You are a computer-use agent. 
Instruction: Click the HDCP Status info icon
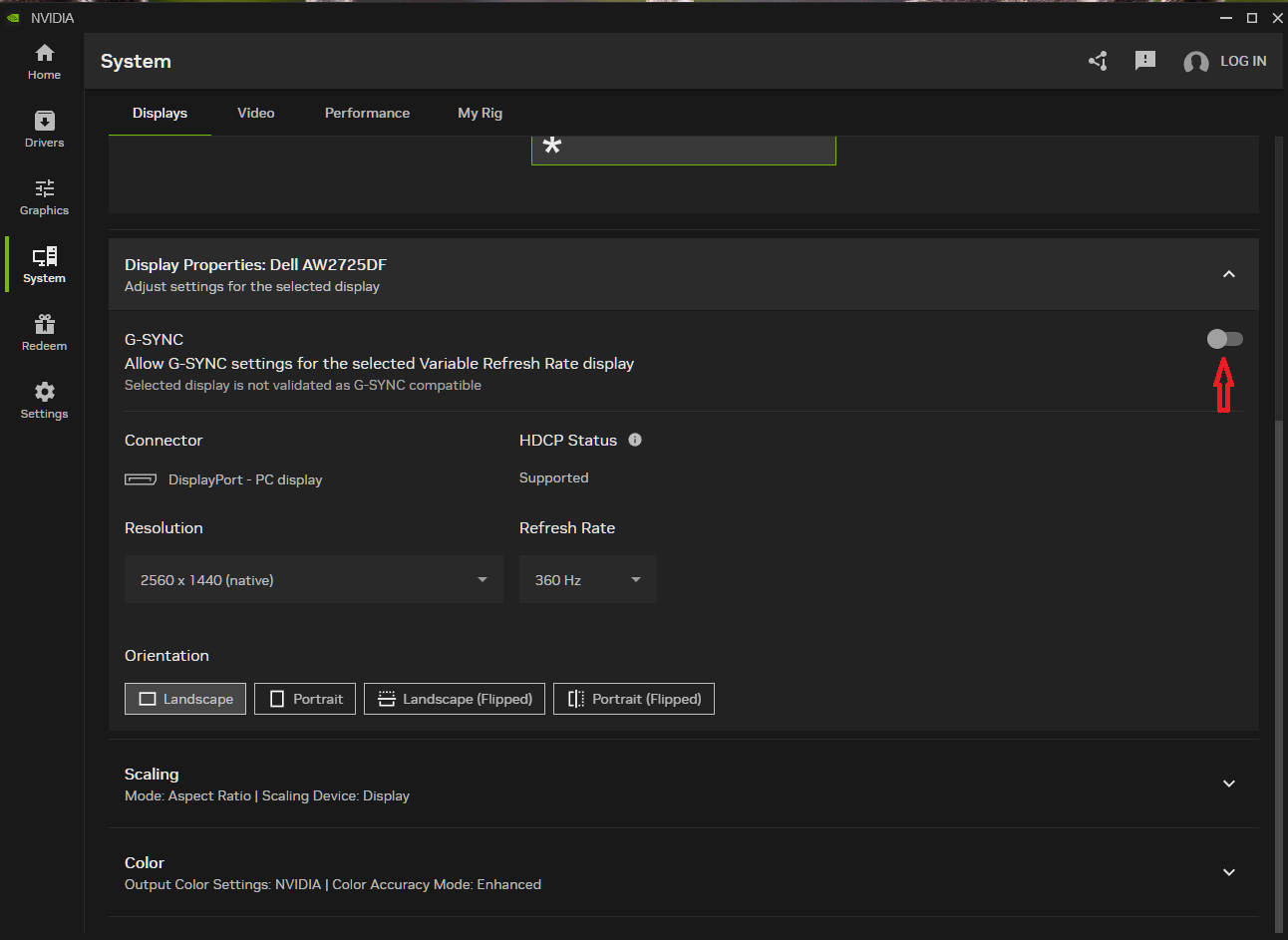click(x=635, y=440)
